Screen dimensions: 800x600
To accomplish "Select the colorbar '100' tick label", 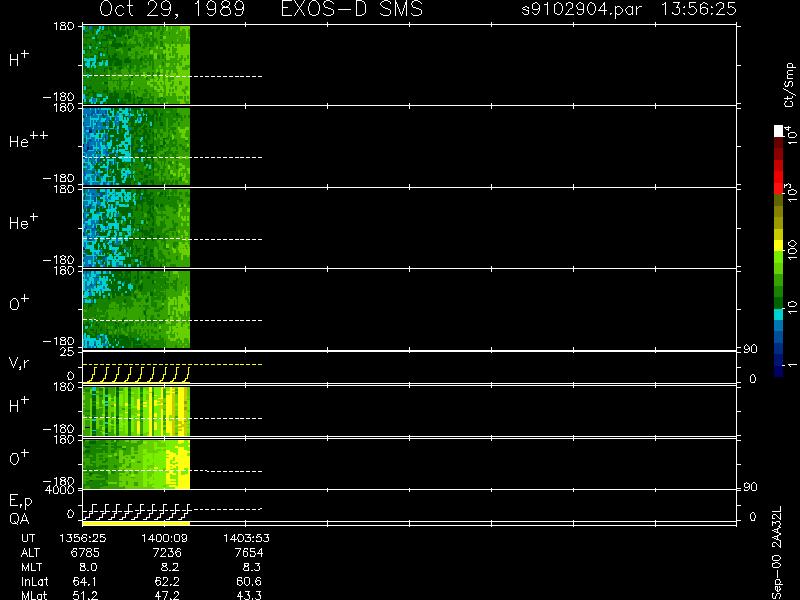I will tap(792, 250).
